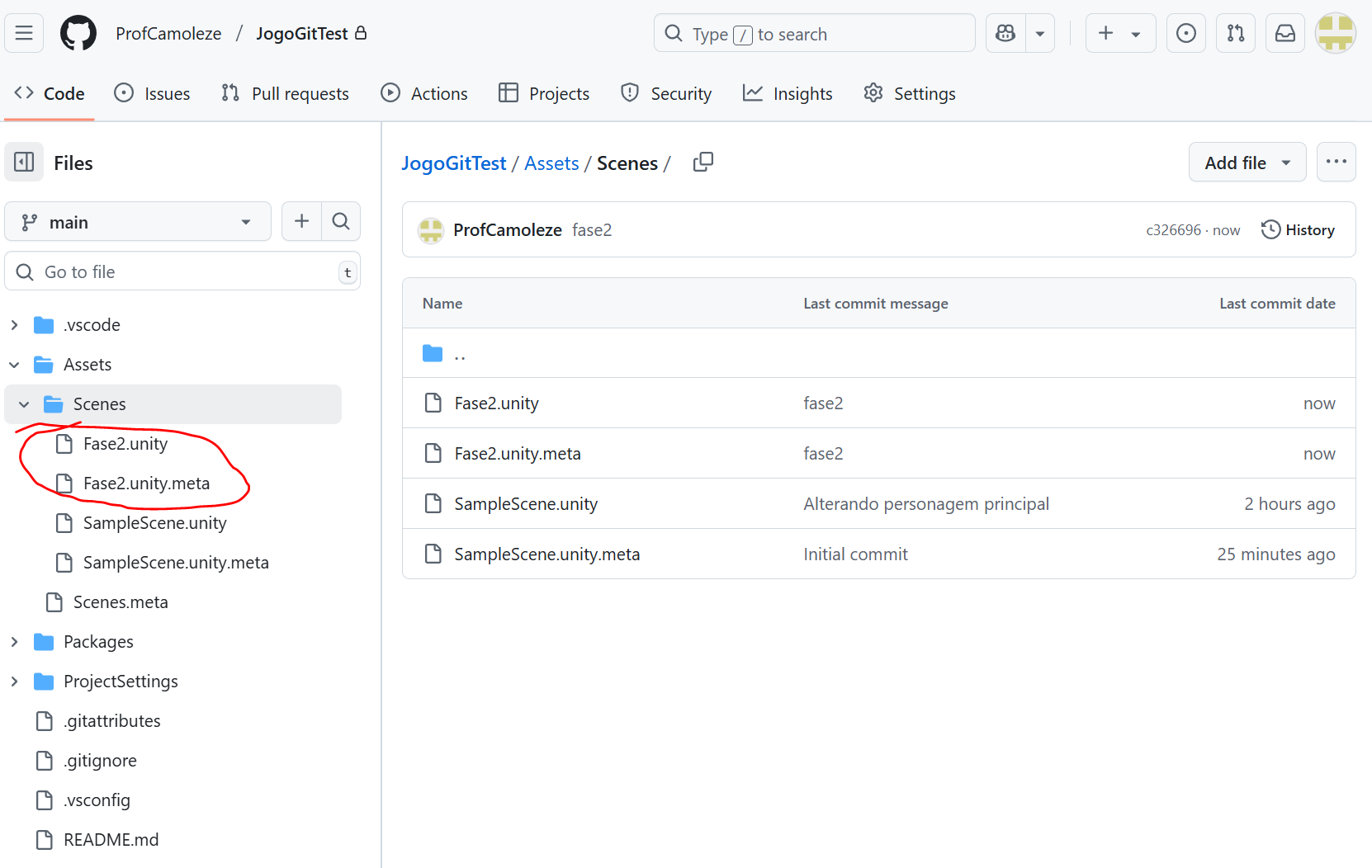Image resolution: width=1372 pixels, height=868 pixels.
Task: Open the notifications inbox icon
Action: pos(1285,34)
